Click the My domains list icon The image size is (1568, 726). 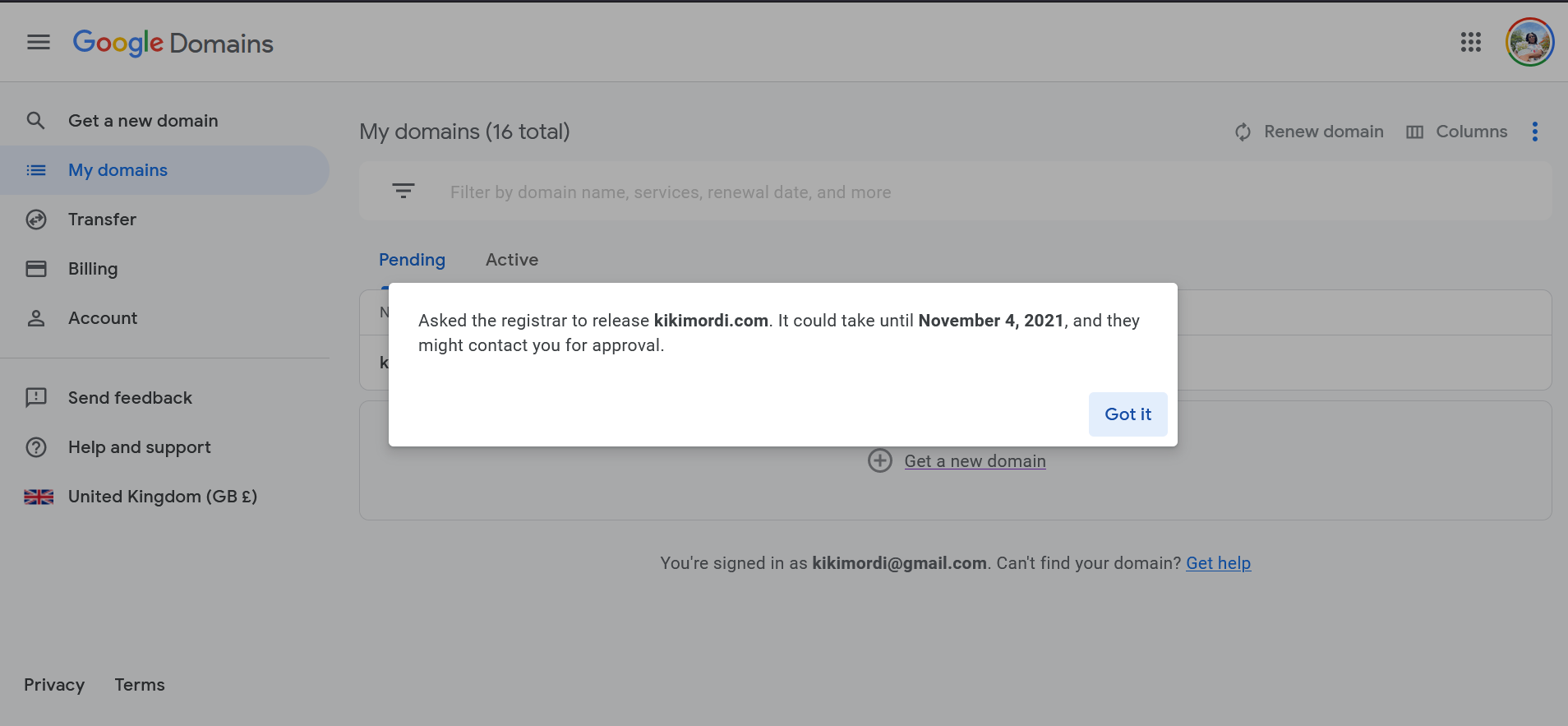[x=36, y=170]
